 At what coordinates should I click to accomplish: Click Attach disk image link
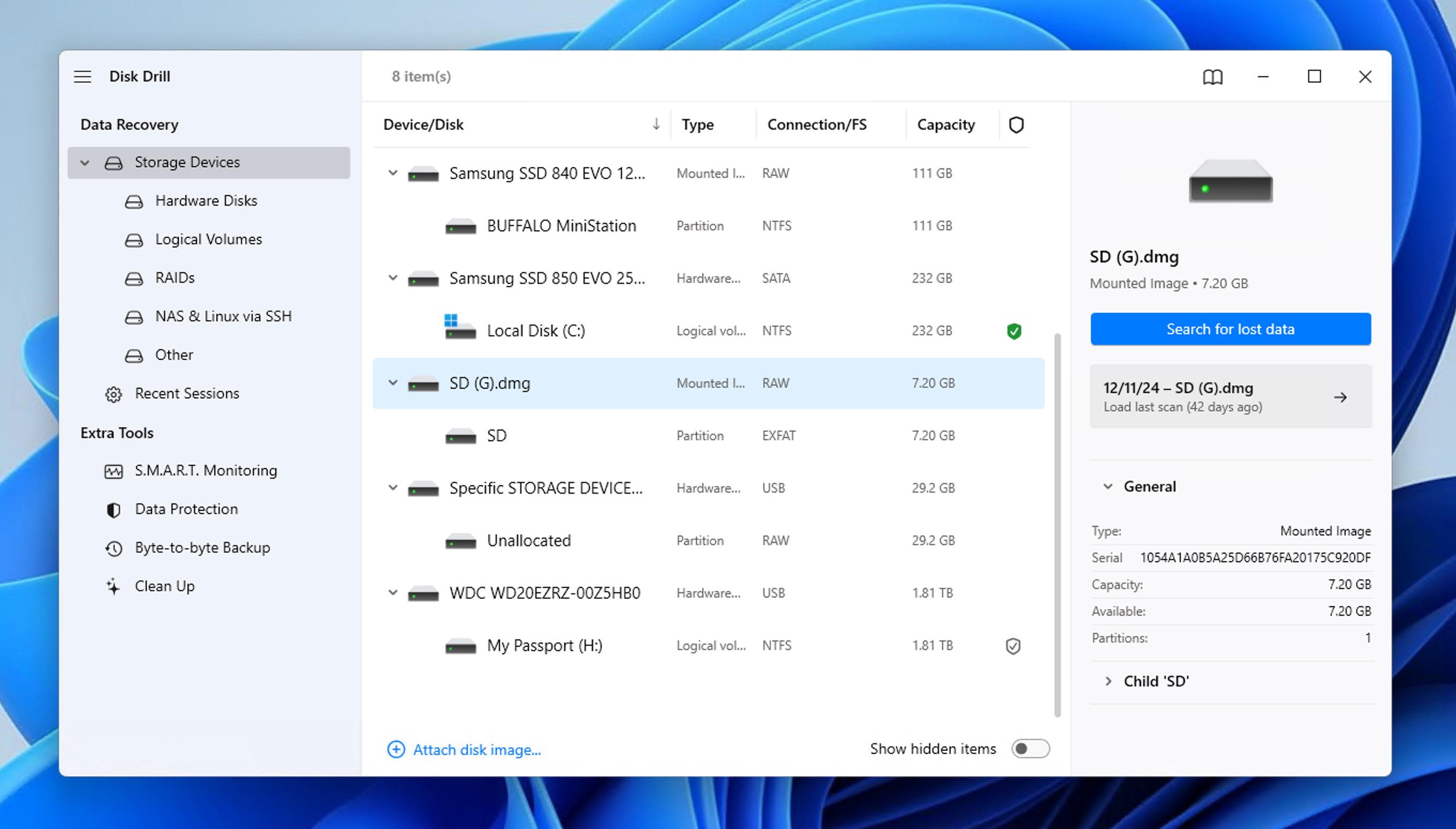(x=477, y=750)
